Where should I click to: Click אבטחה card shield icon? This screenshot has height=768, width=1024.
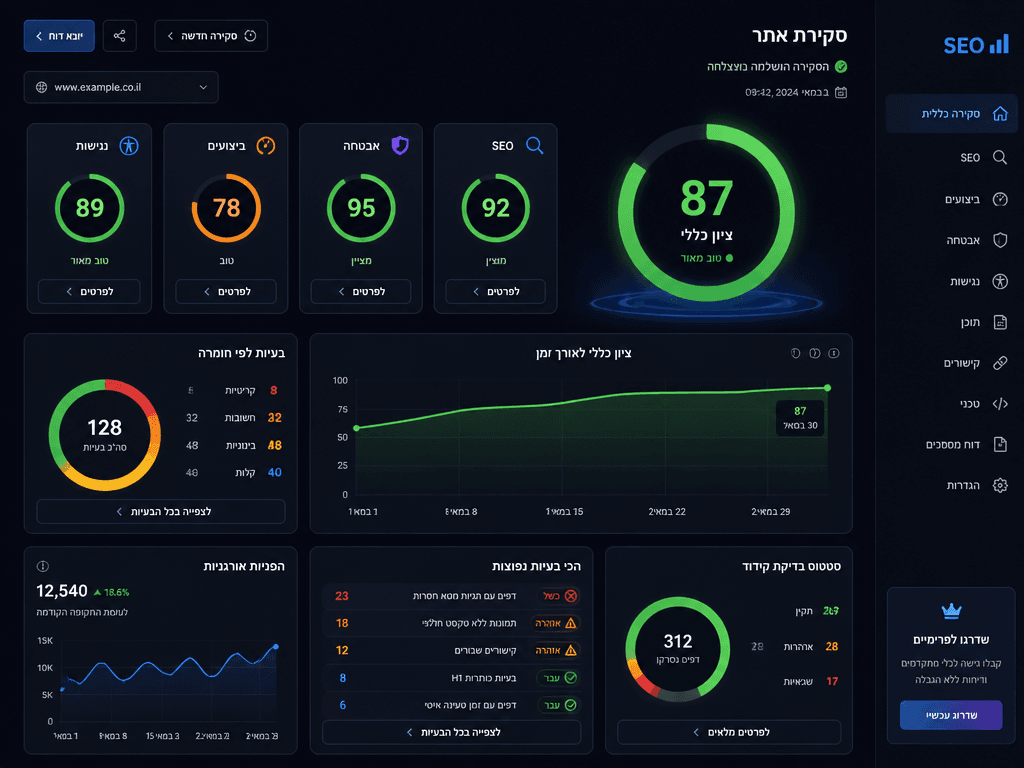point(400,145)
